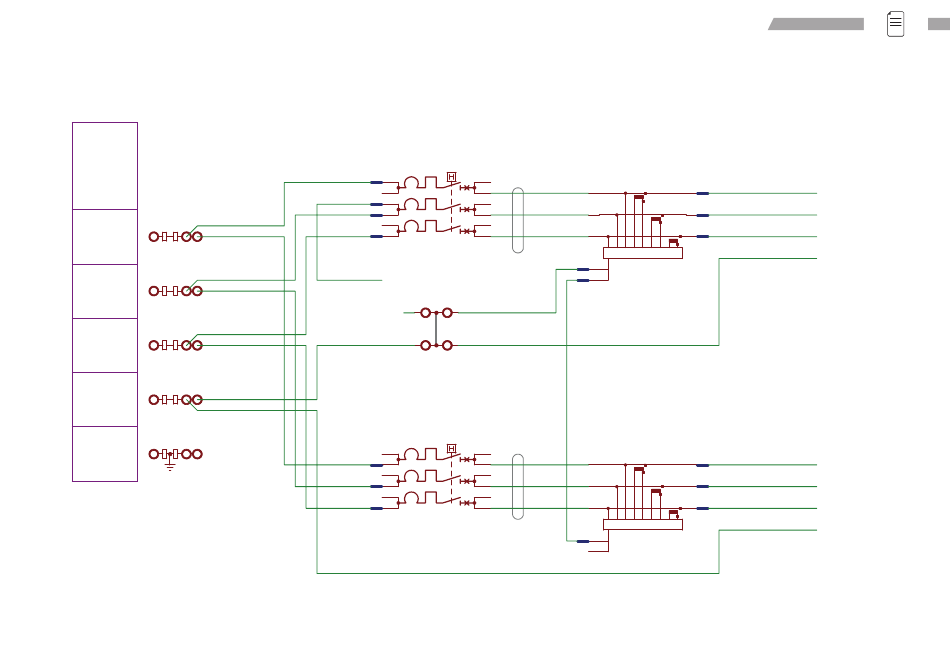Select the upper gray cable oval marker
The width and height of the screenshot is (950, 672).
pyautogui.click(x=518, y=220)
